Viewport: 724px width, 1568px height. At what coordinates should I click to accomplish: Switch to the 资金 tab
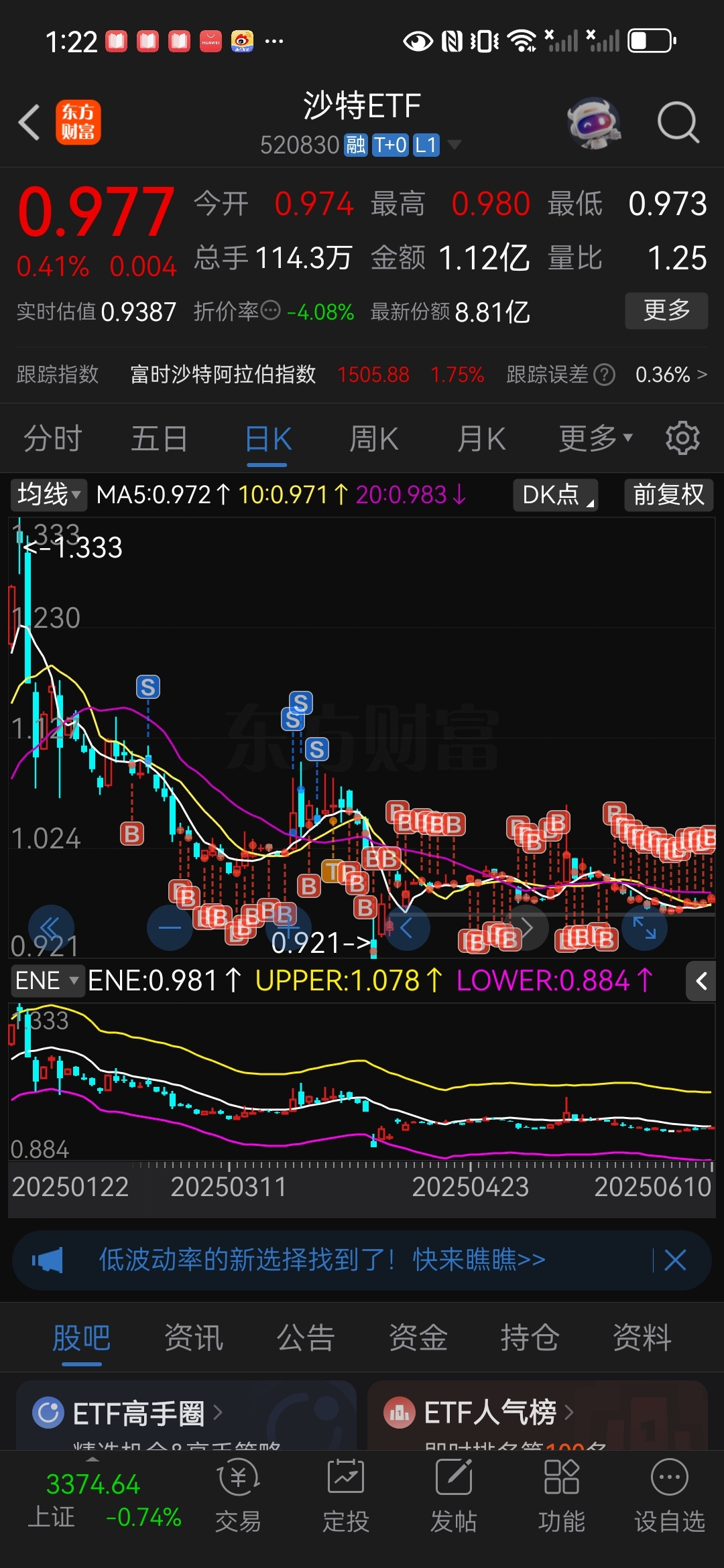pyautogui.click(x=418, y=1337)
